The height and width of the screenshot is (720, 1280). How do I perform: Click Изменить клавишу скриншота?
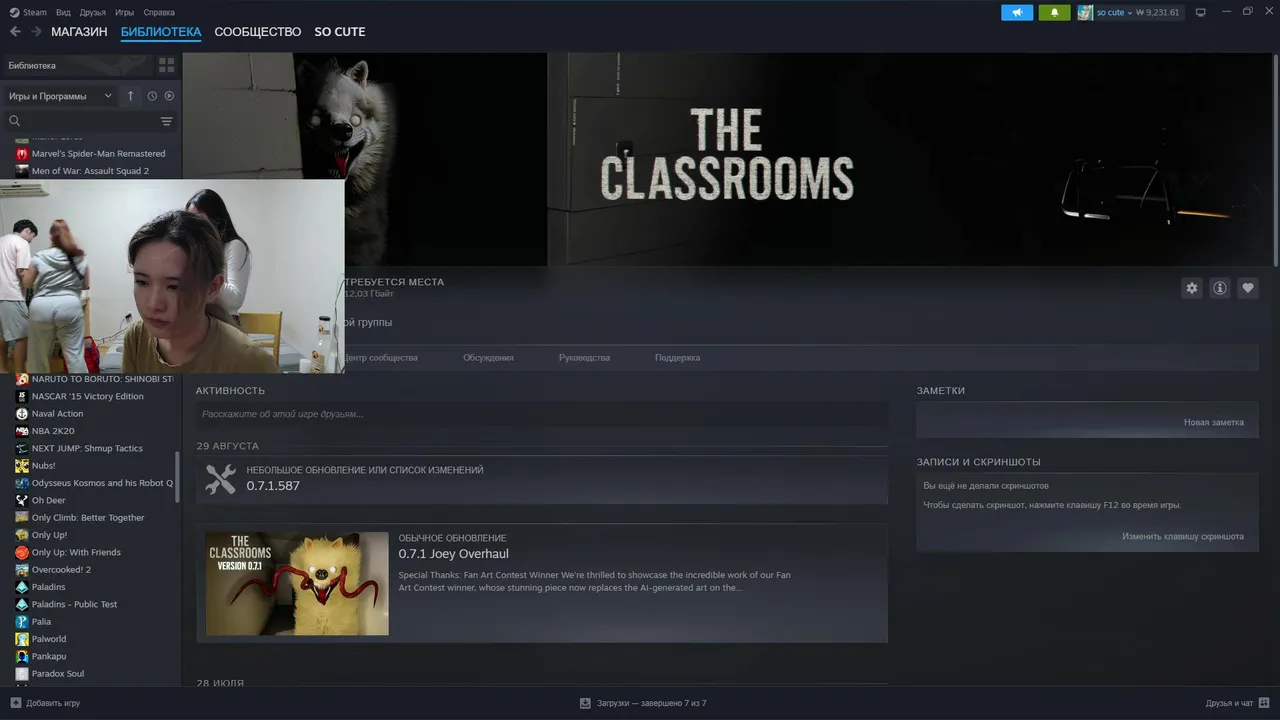(x=1183, y=536)
